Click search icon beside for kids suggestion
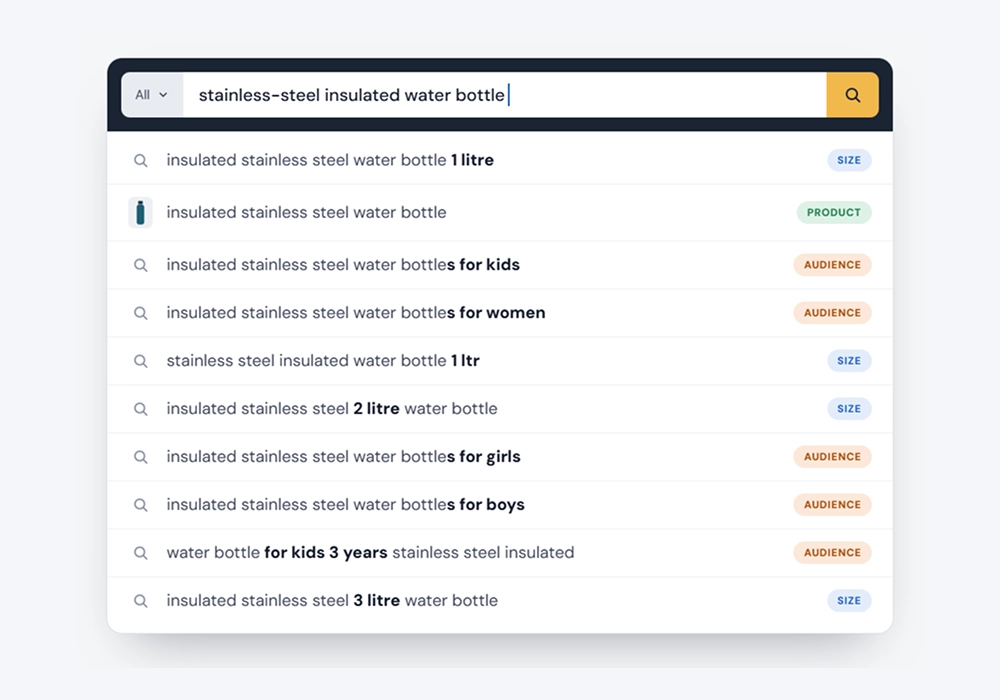Screen dimensions: 1000x700 tap(140, 265)
